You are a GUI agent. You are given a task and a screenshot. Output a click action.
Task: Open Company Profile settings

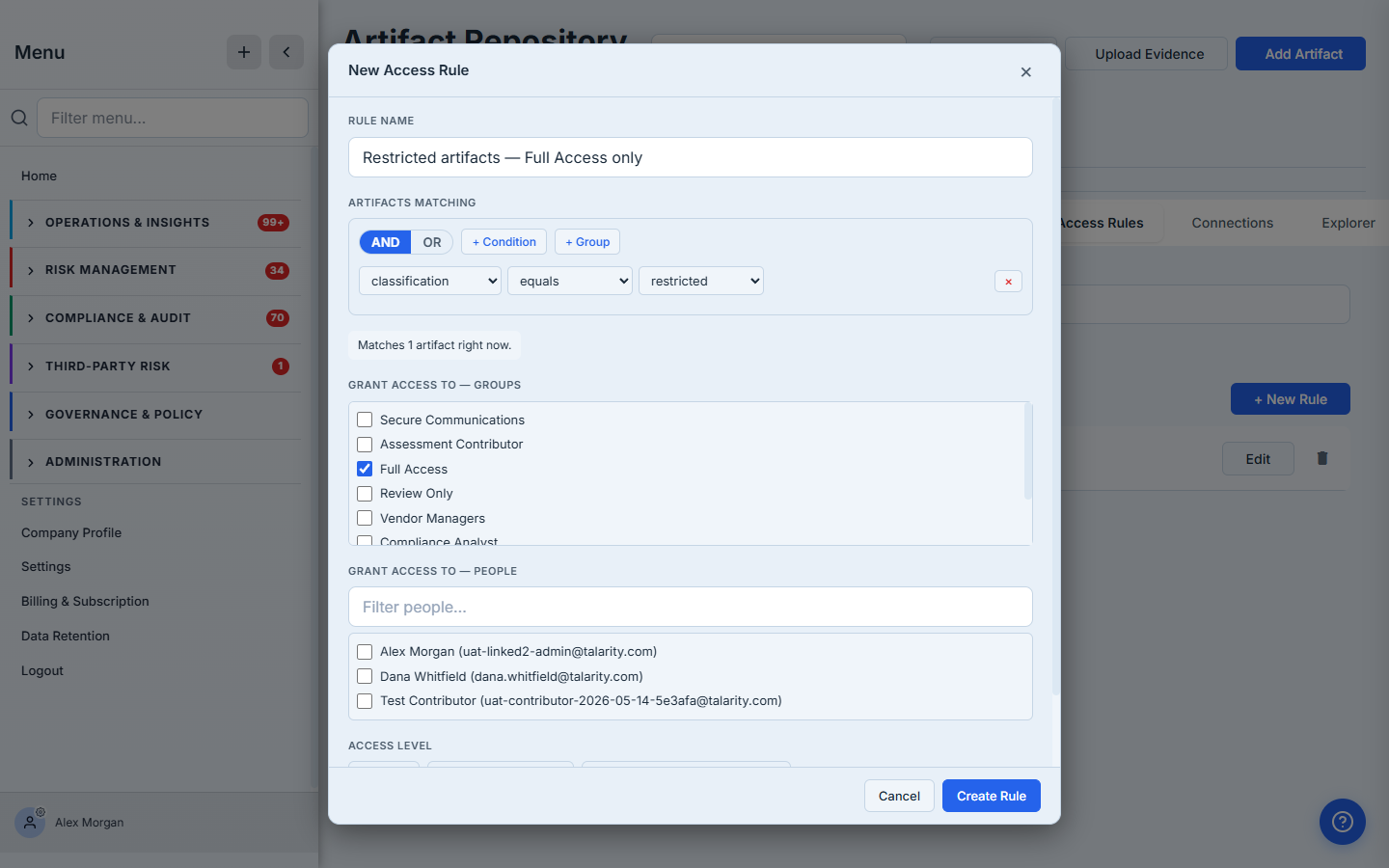click(71, 532)
